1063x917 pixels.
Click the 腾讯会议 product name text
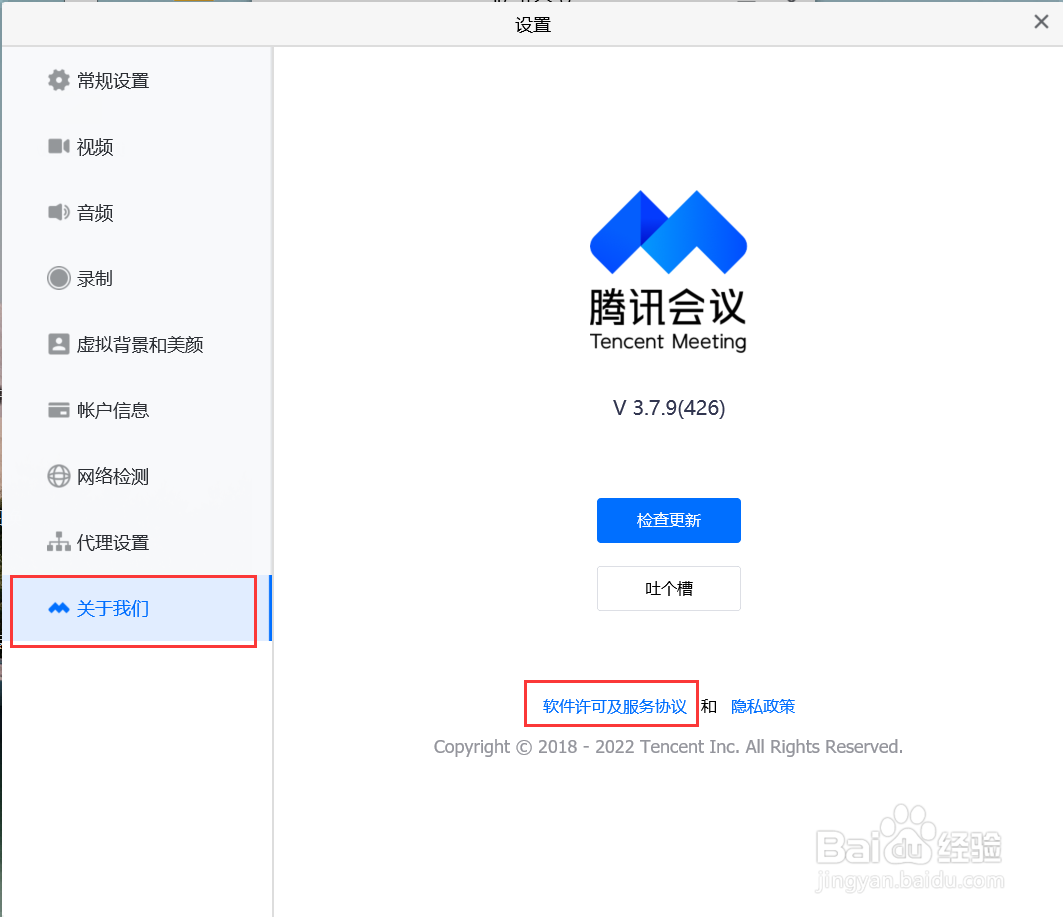668,307
